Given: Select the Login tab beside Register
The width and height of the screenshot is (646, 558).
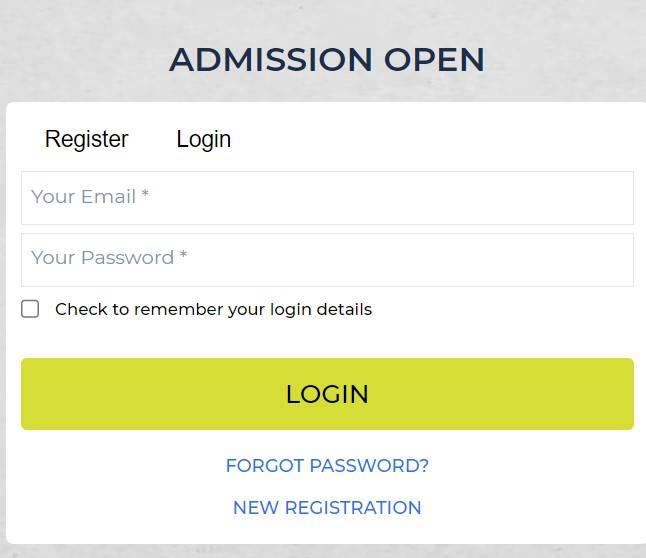Looking at the screenshot, I should [x=203, y=139].
